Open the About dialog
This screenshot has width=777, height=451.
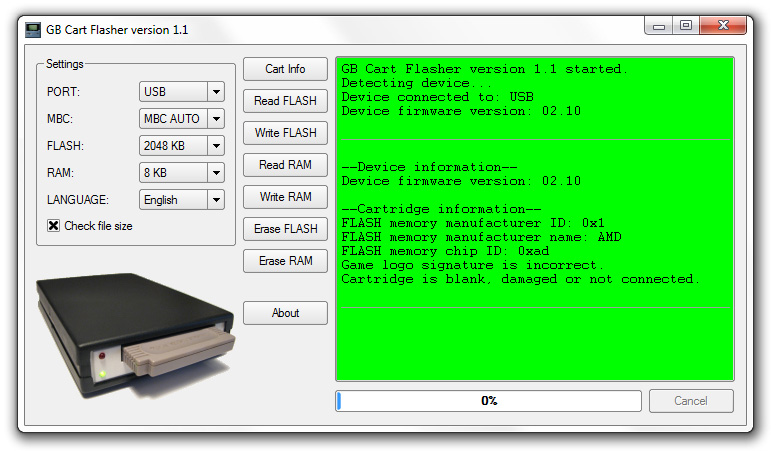click(285, 313)
